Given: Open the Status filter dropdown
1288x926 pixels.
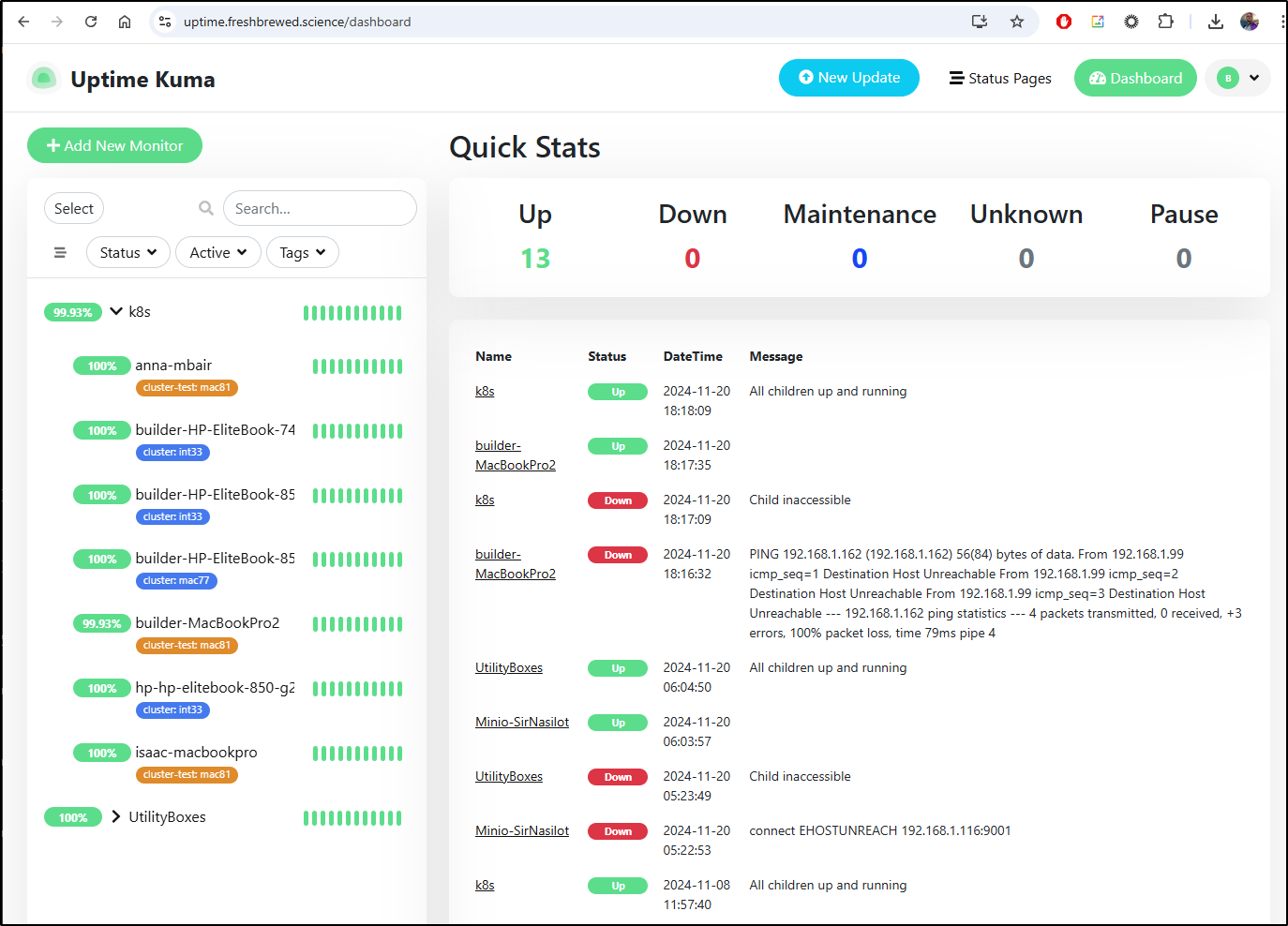Looking at the screenshot, I should pyautogui.click(x=128, y=252).
